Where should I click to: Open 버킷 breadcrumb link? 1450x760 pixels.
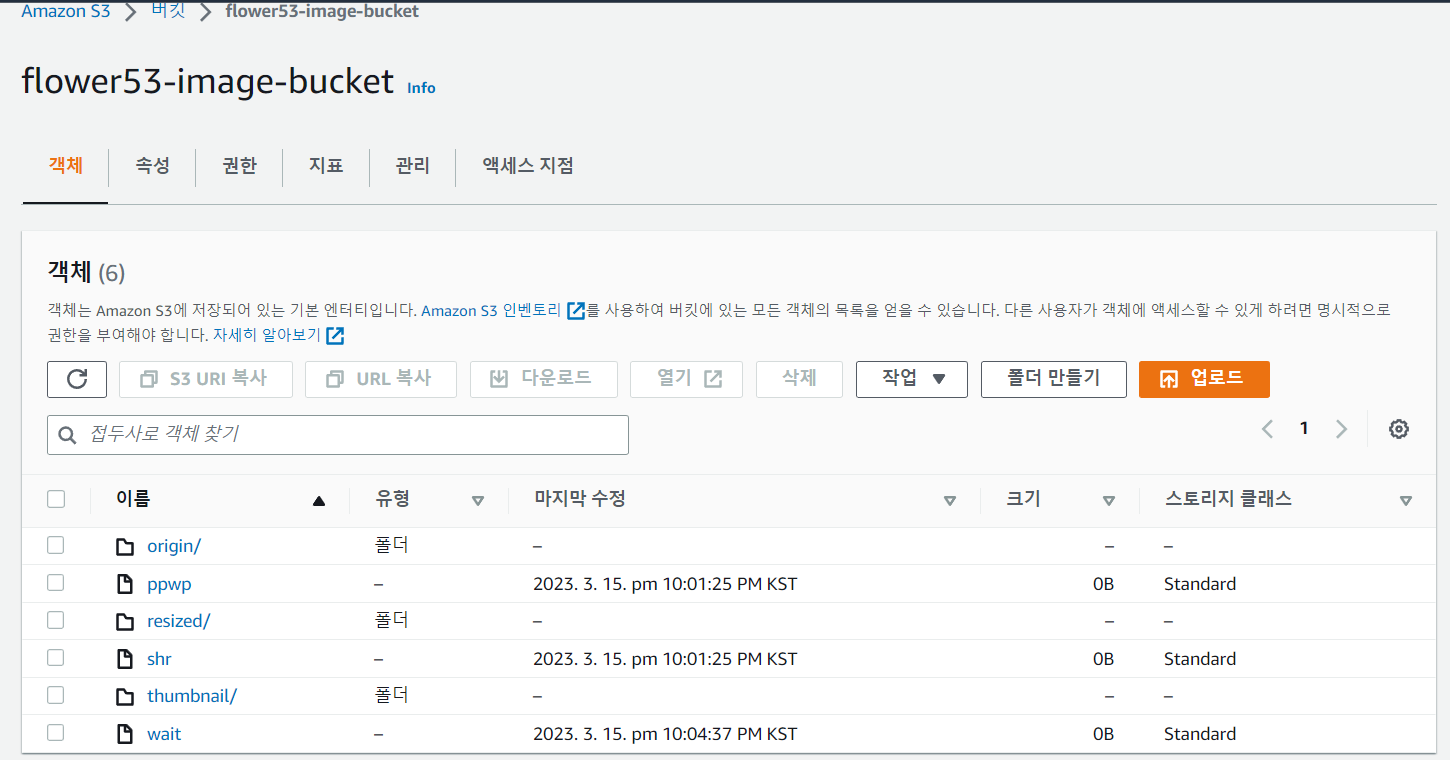[168, 12]
